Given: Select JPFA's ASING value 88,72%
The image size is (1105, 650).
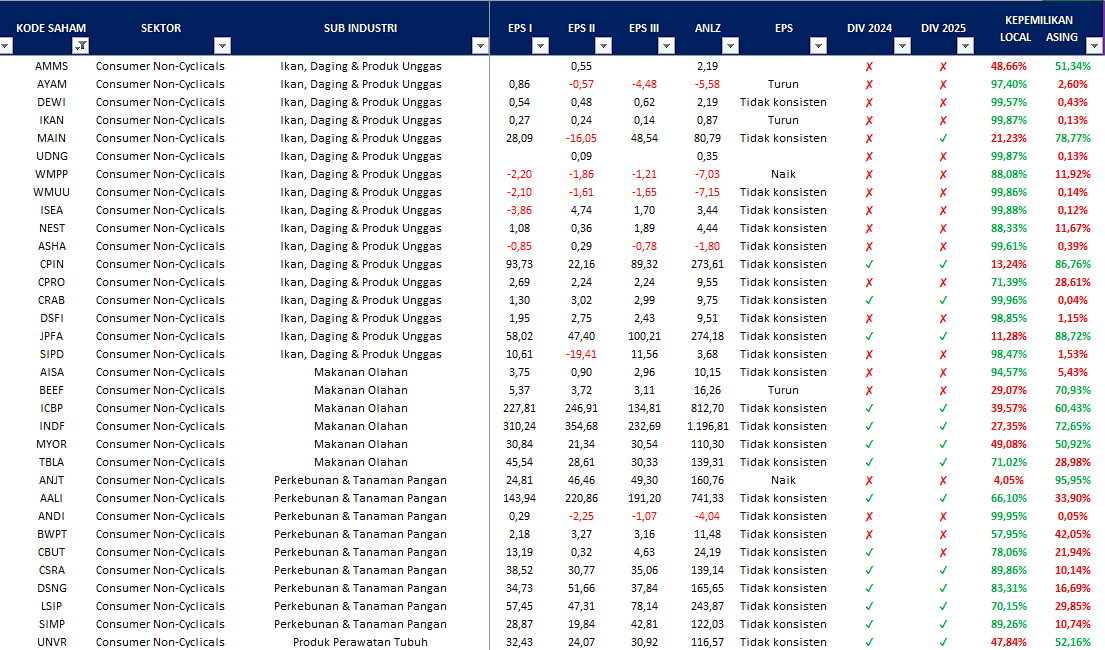Looking at the screenshot, I should [1072, 336].
